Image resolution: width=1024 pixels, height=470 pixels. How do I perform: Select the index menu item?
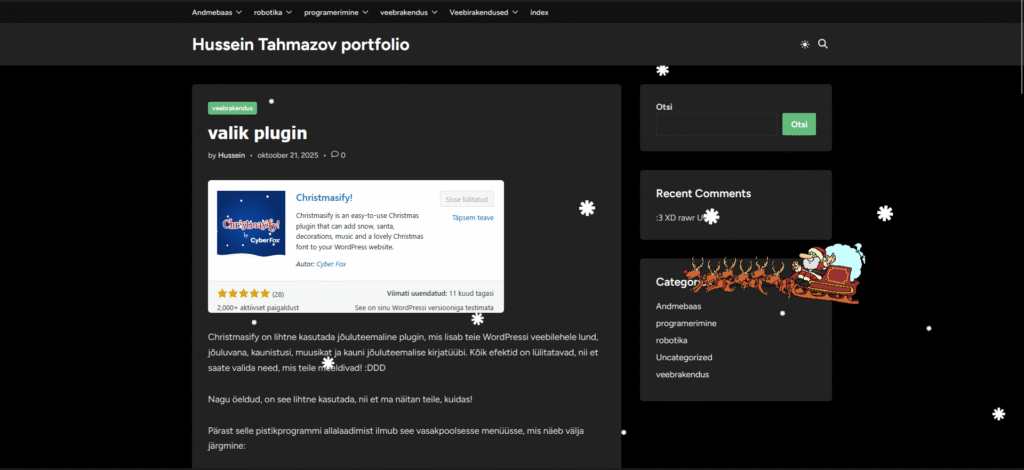point(539,12)
